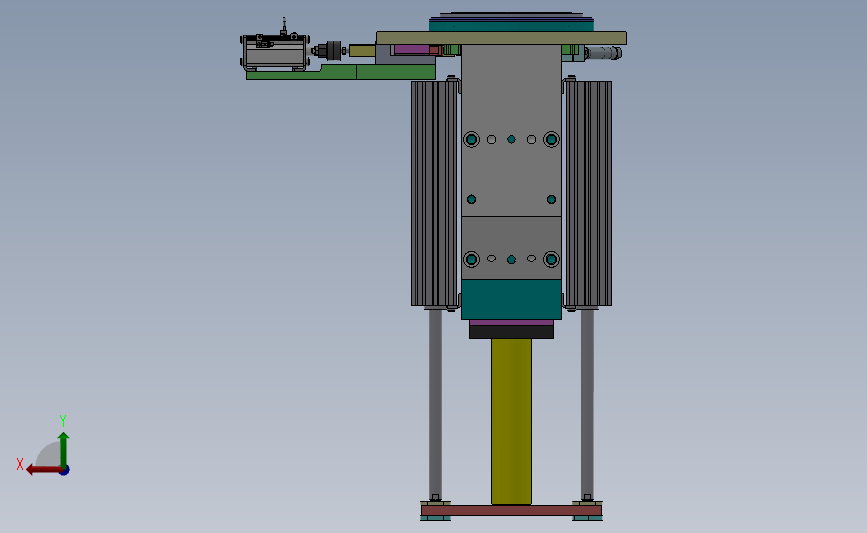Click the blue Z axis dot of the triad
The image size is (867, 533).
click(65, 471)
